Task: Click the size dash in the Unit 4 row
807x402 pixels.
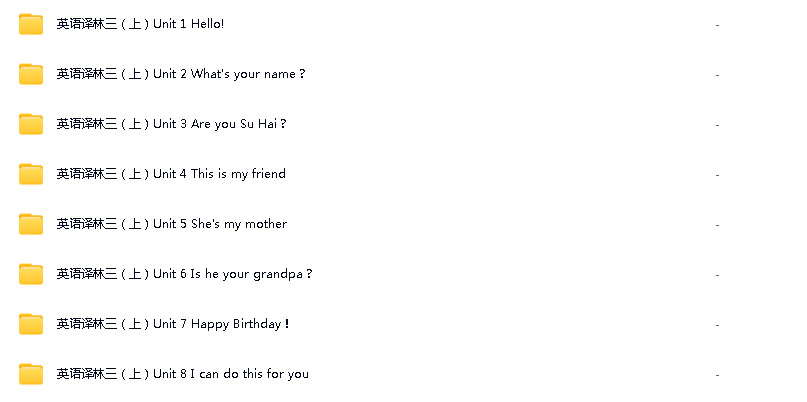Action: (717, 174)
